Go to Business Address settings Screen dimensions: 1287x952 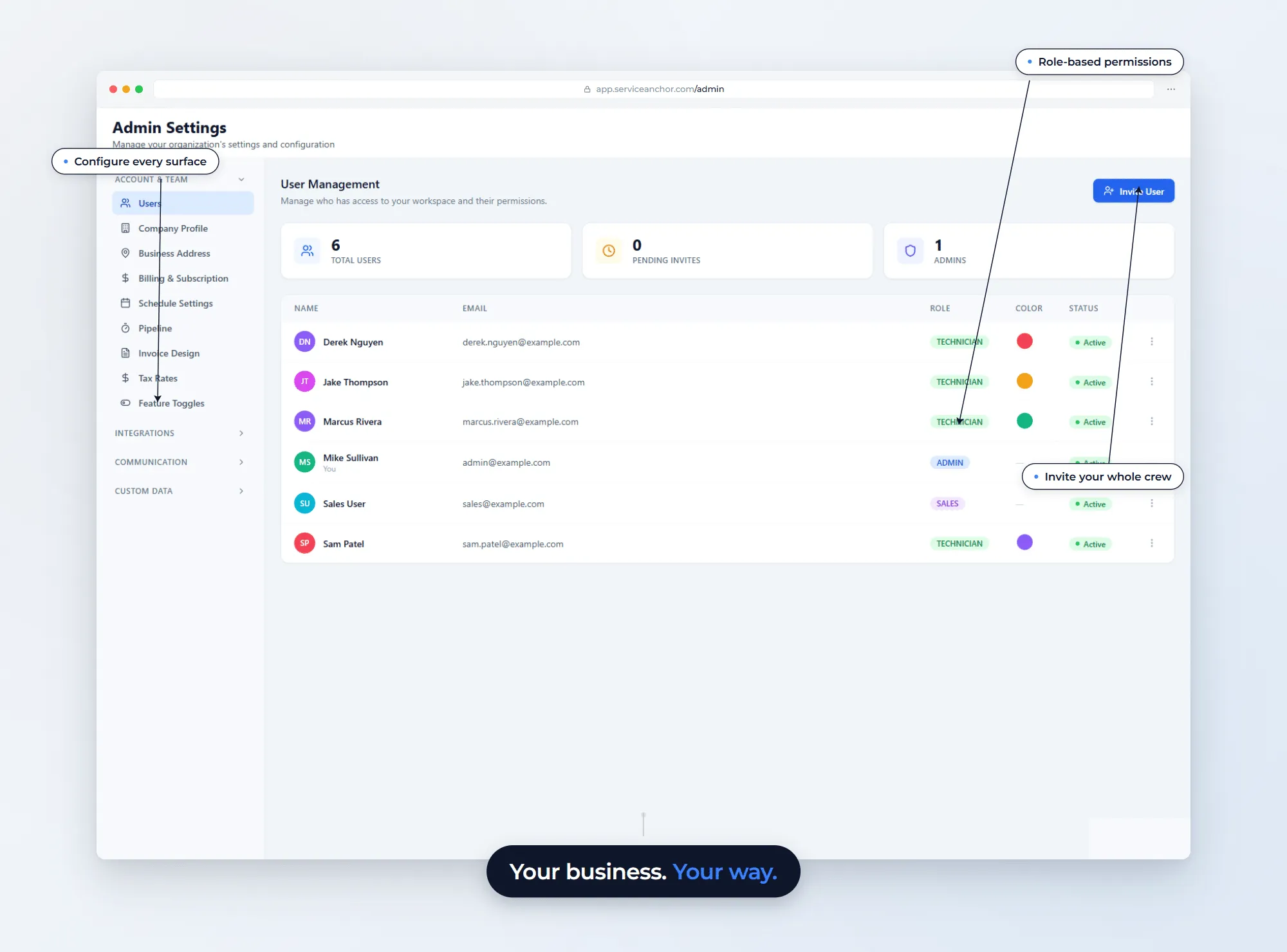click(x=183, y=253)
